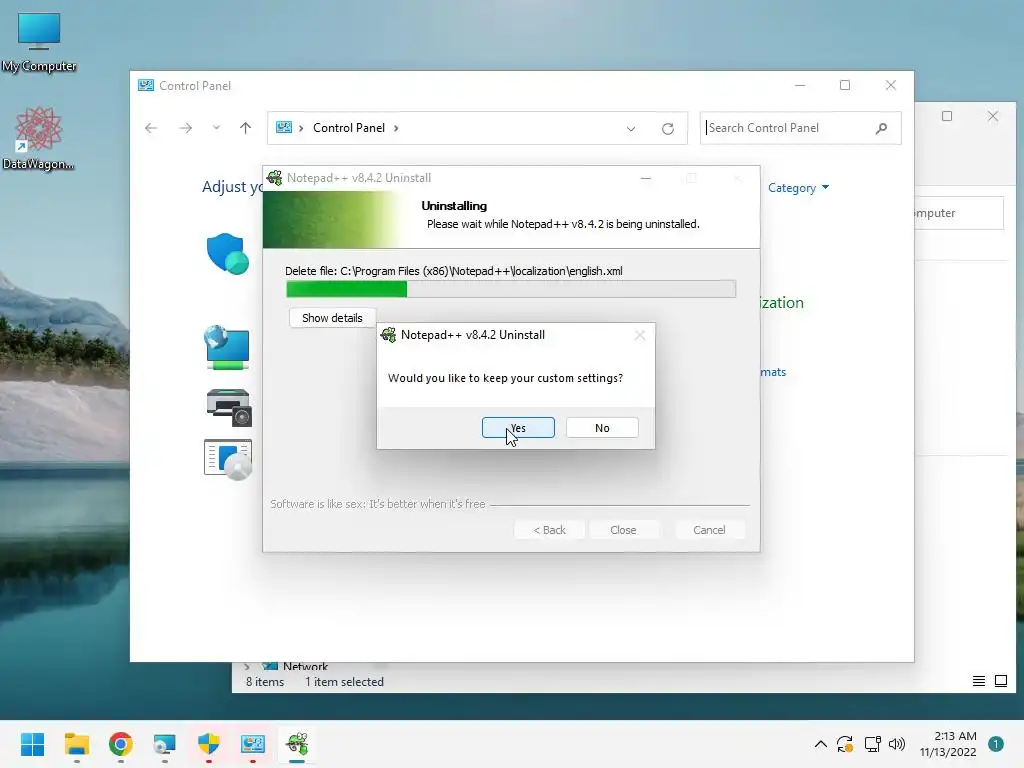Click the Control Panel icon in address bar
1024x768 pixels.
click(x=283, y=127)
